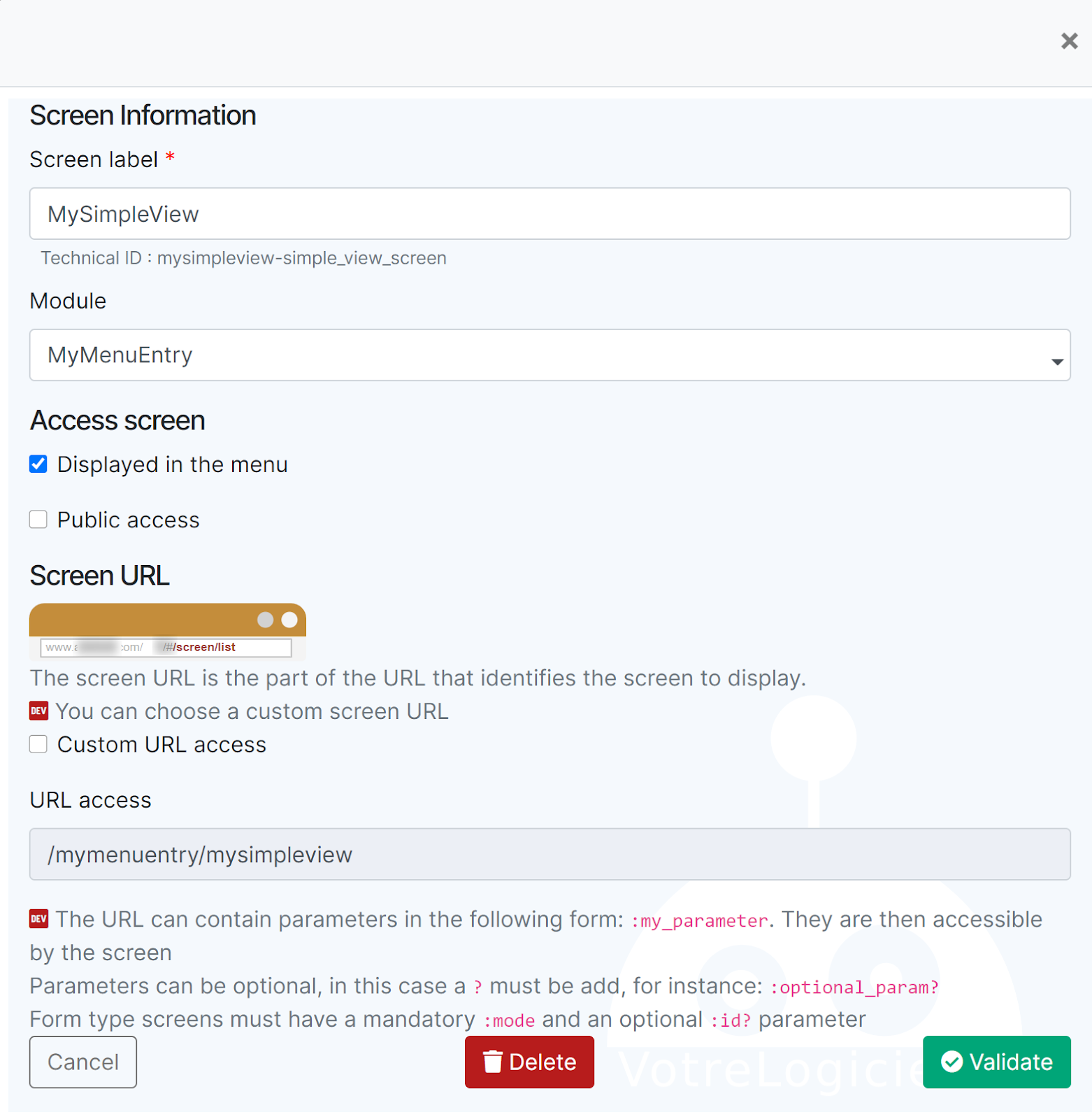The height and width of the screenshot is (1119, 1092).
Task: Click the :optional_param? code example
Action: (854, 987)
